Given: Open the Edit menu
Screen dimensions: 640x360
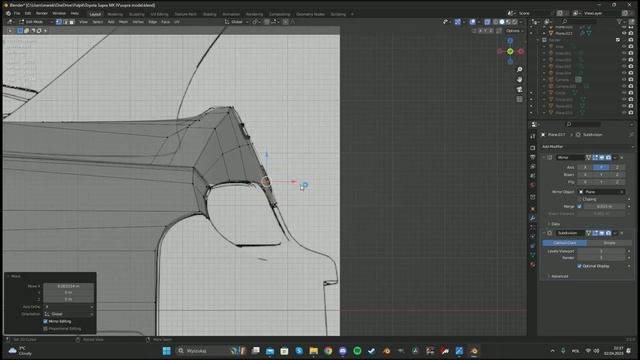Looking at the screenshot, I should (x=28, y=13).
